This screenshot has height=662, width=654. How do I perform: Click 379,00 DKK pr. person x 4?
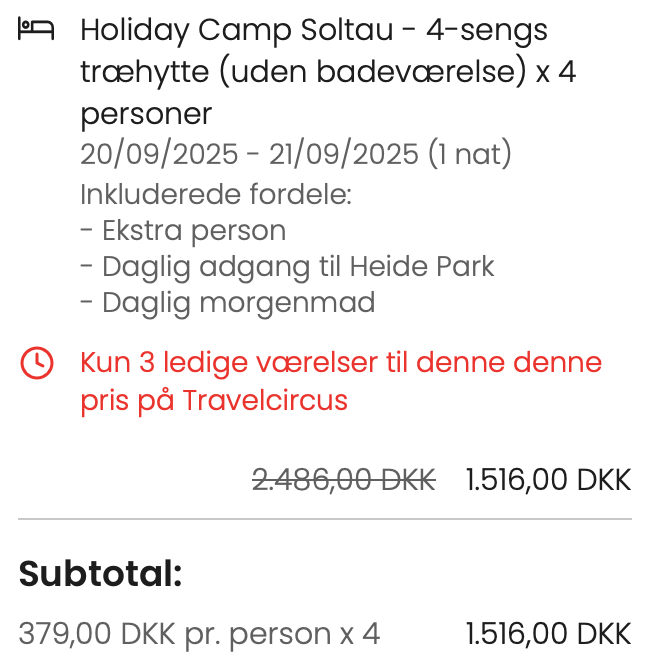click(x=199, y=634)
